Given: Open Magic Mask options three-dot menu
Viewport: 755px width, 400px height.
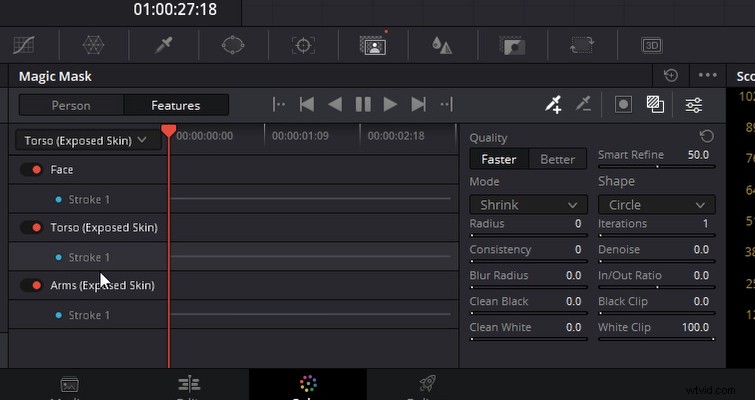Looking at the screenshot, I should pyautogui.click(x=707, y=75).
